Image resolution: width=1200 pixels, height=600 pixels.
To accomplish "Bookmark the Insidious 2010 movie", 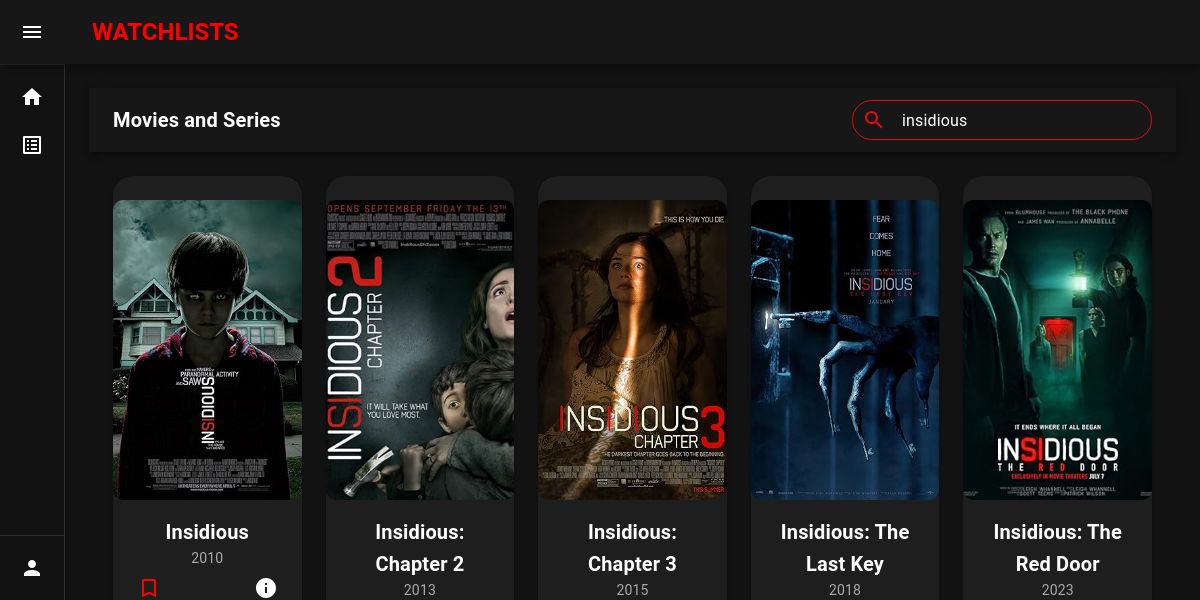I will pos(149,588).
